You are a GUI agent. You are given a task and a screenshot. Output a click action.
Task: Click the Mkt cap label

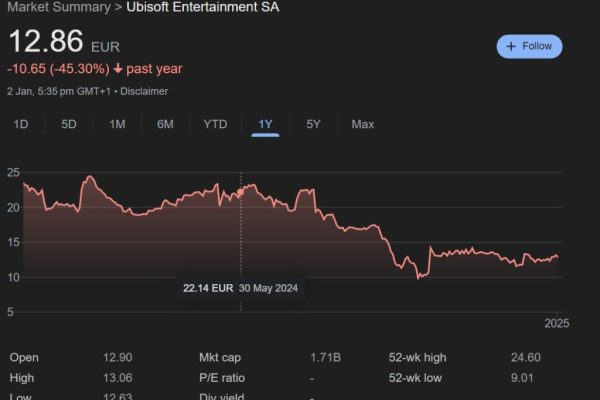click(x=220, y=358)
